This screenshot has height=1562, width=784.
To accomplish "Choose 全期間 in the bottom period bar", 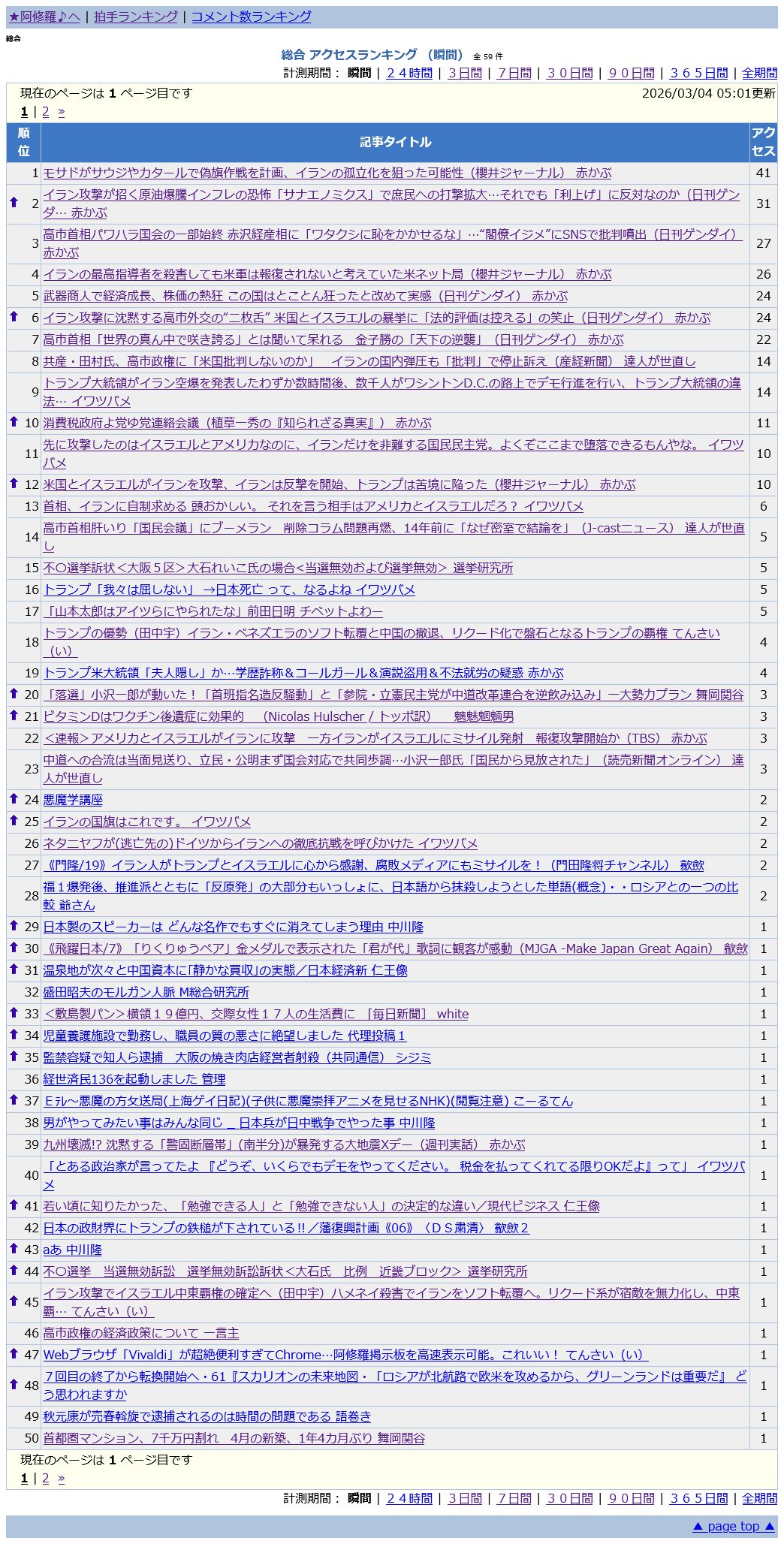I will coord(759,1498).
